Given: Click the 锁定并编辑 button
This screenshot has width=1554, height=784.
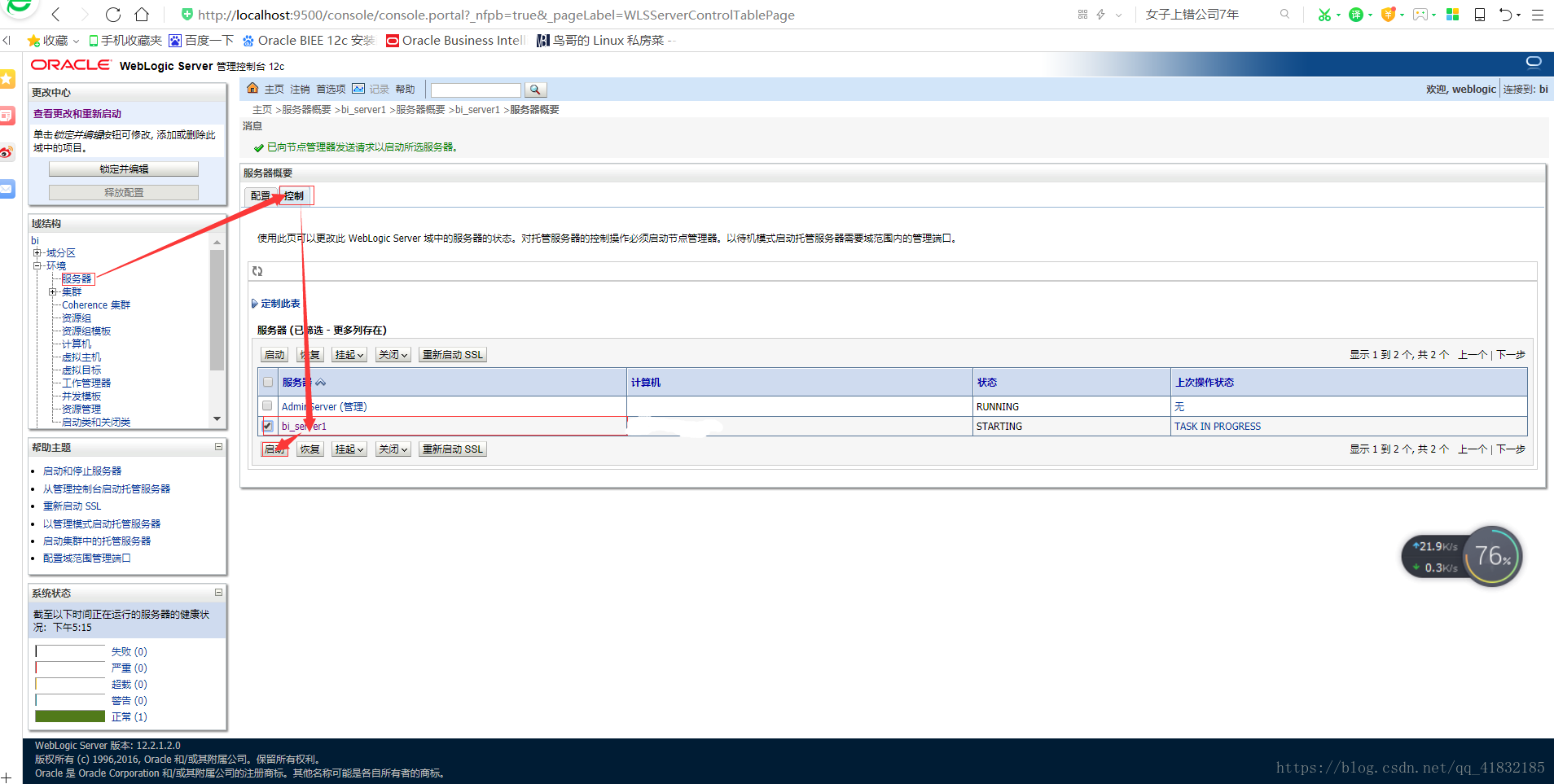Looking at the screenshot, I should (x=124, y=169).
